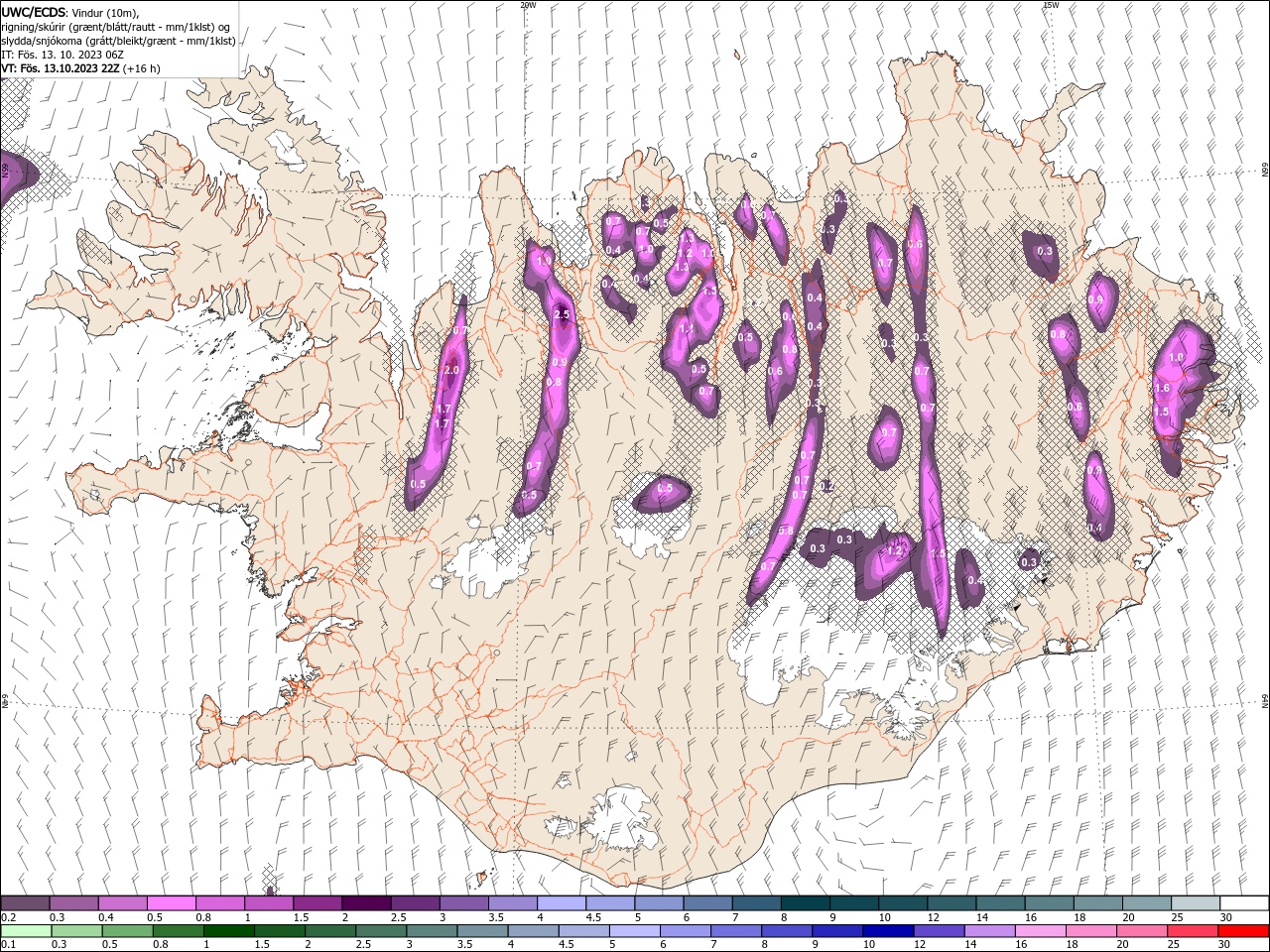Viewport: 1270px width, 952px height.
Task: Pick upper-legend dark purple swatch from 2 to 2.5
Action: click(365, 903)
